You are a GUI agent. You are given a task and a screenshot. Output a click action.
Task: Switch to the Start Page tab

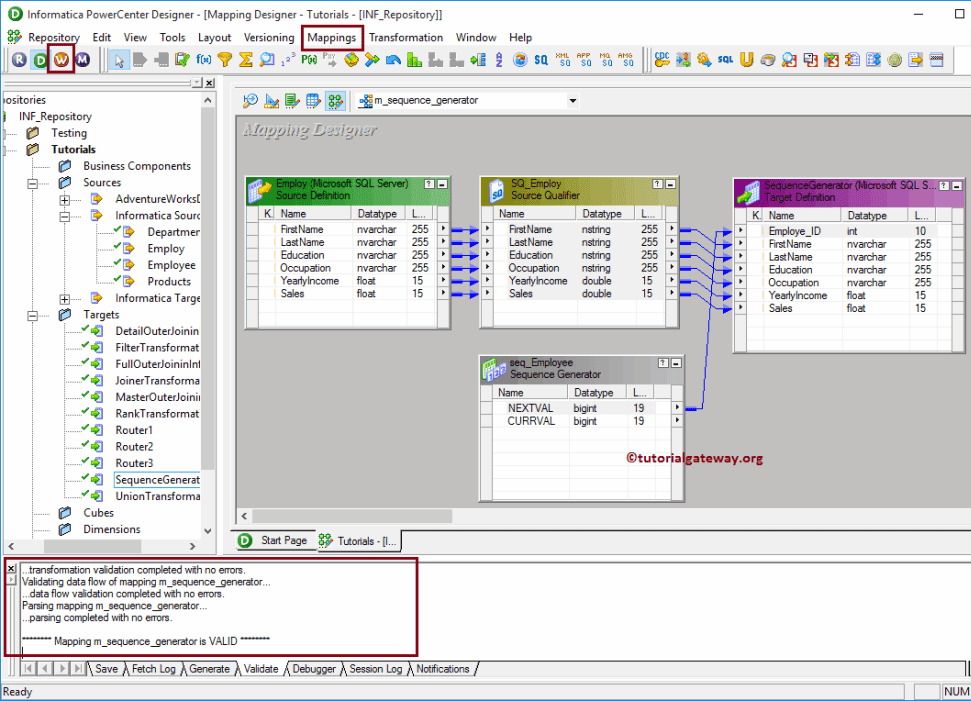click(282, 539)
